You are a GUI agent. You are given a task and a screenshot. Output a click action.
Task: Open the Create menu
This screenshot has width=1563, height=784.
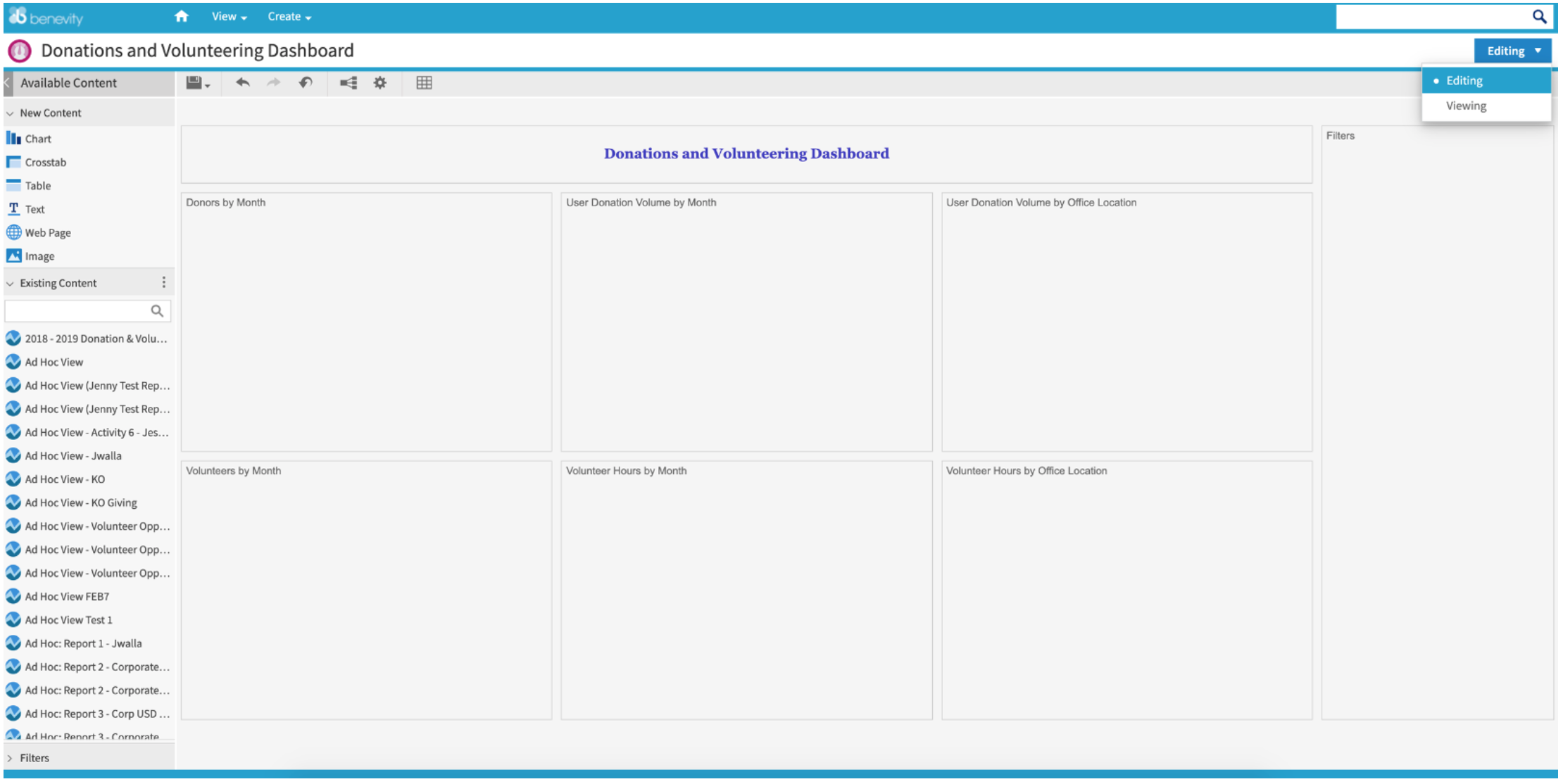point(289,16)
